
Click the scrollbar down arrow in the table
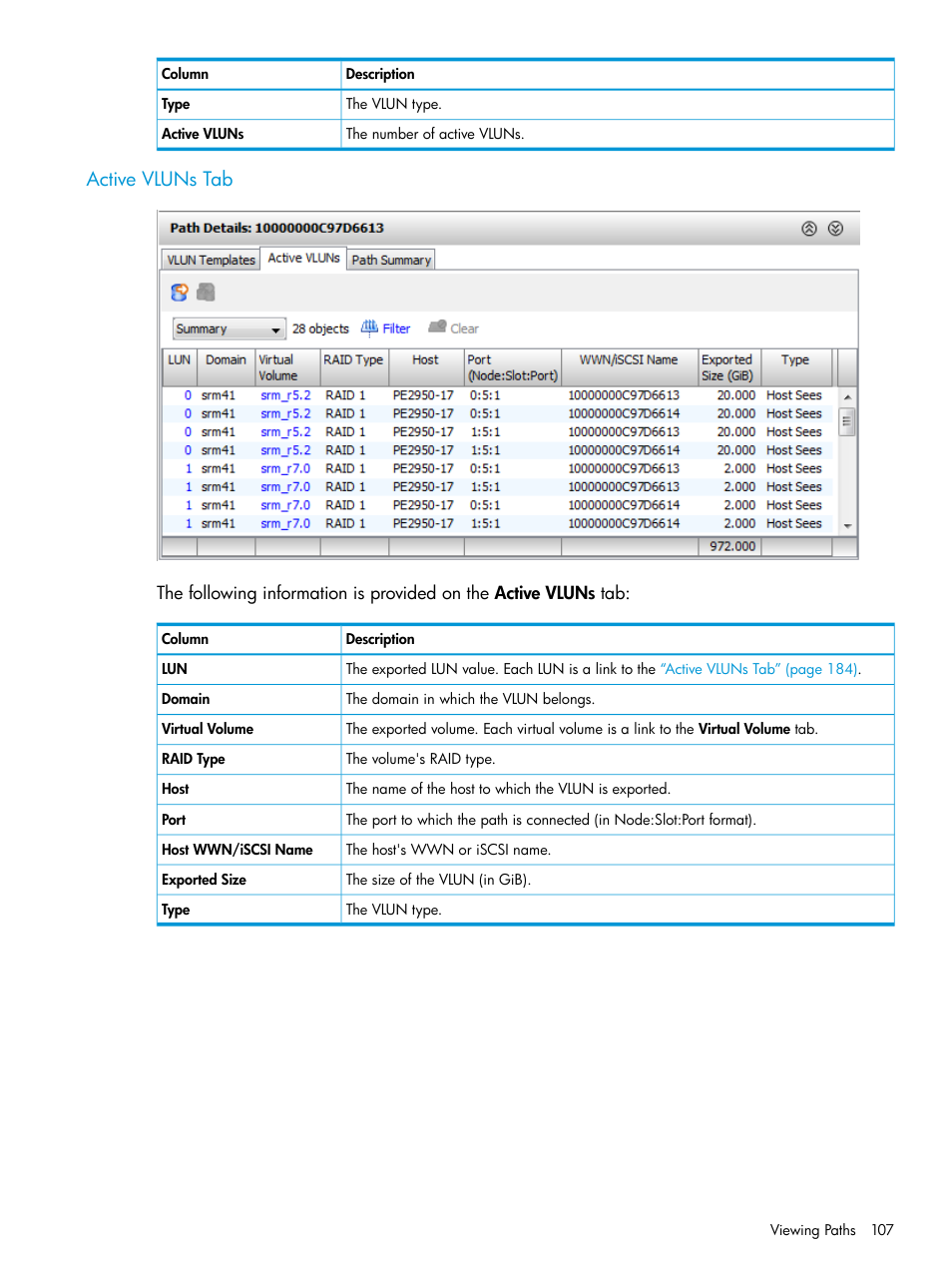847,525
